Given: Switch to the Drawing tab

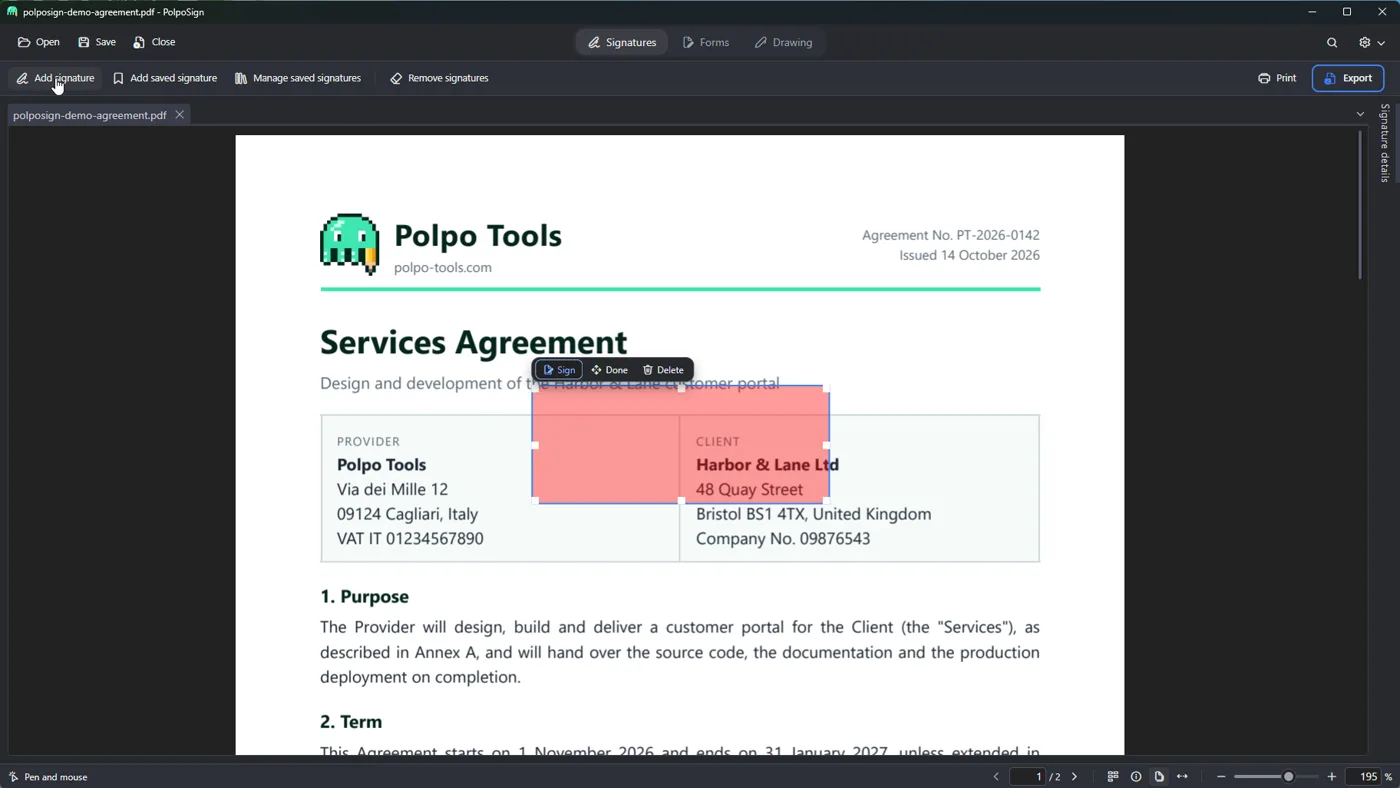Looking at the screenshot, I should [x=783, y=42].
